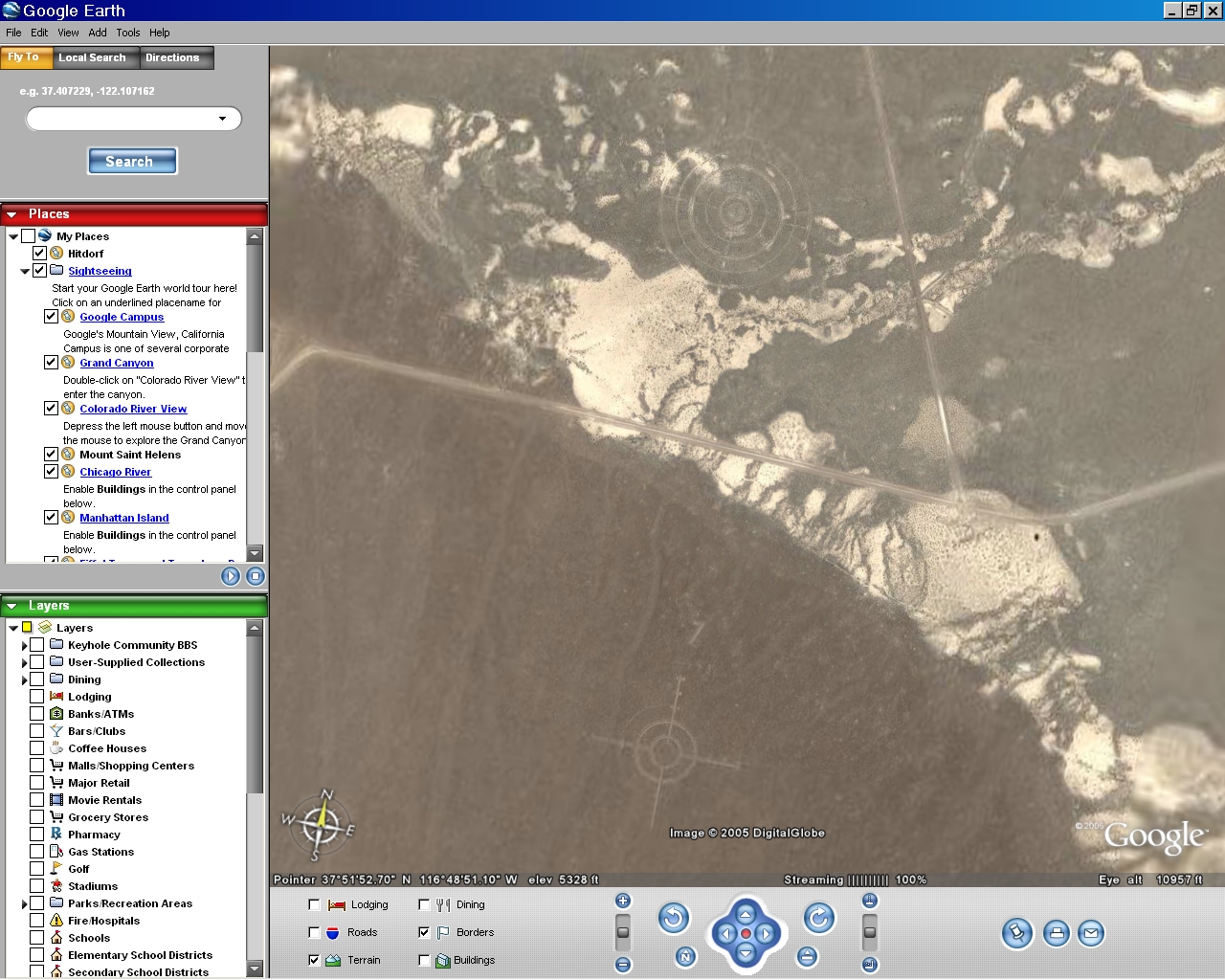1225x980 pixels.
Task: Toggle the Hitdorf place checkbox
Action: click(x=39, y=254)
